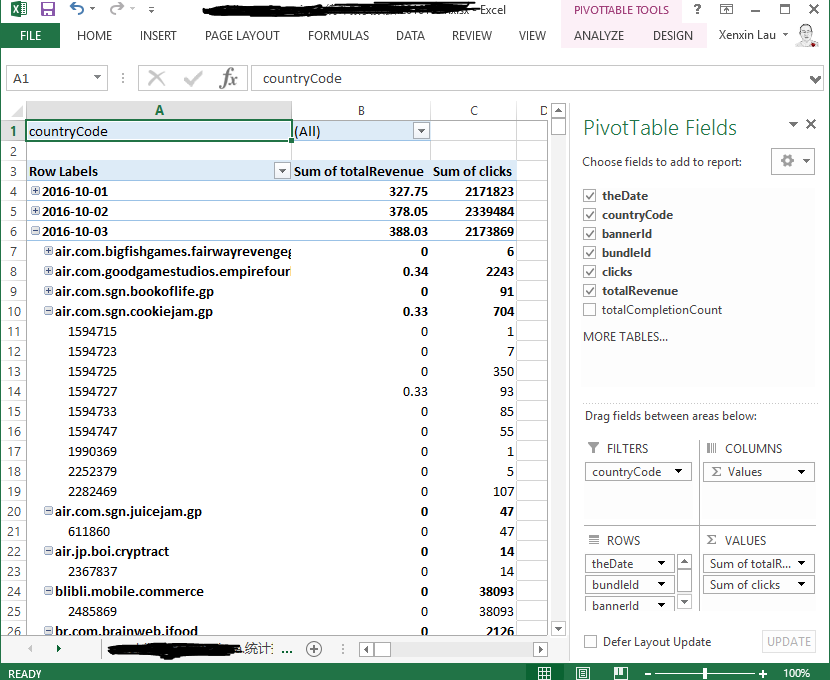The height and width of the screenshot is (680, 830).
Task: Open the FORMULAS ribbon tab
Action: [x=338, y=36]
